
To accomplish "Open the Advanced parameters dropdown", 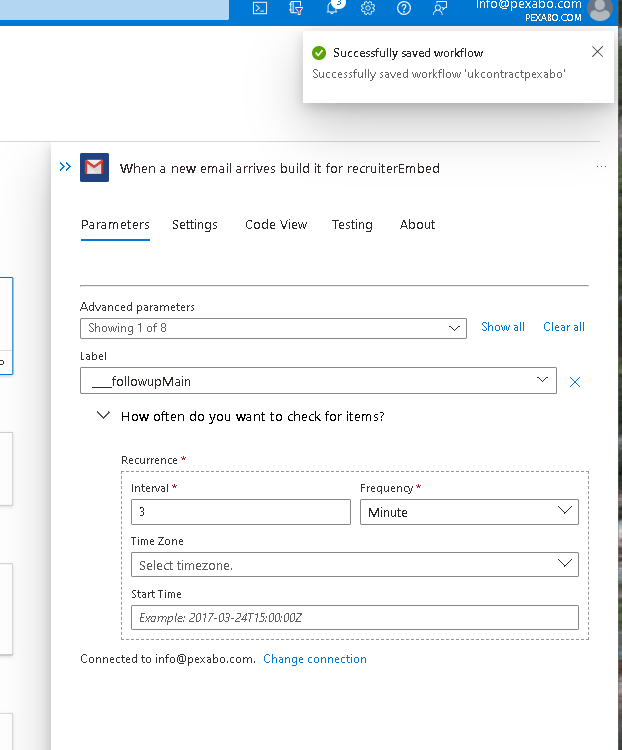I will click(x=273, y=329).
